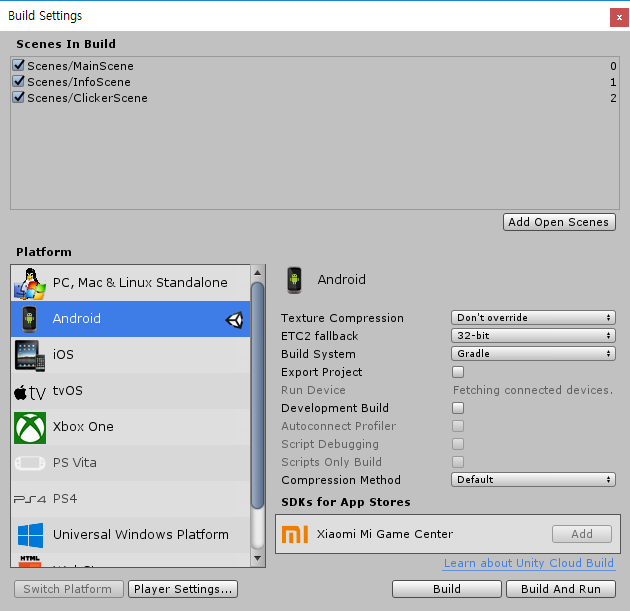Select the Scenes/ClickerScene row text

pos(87,98)
